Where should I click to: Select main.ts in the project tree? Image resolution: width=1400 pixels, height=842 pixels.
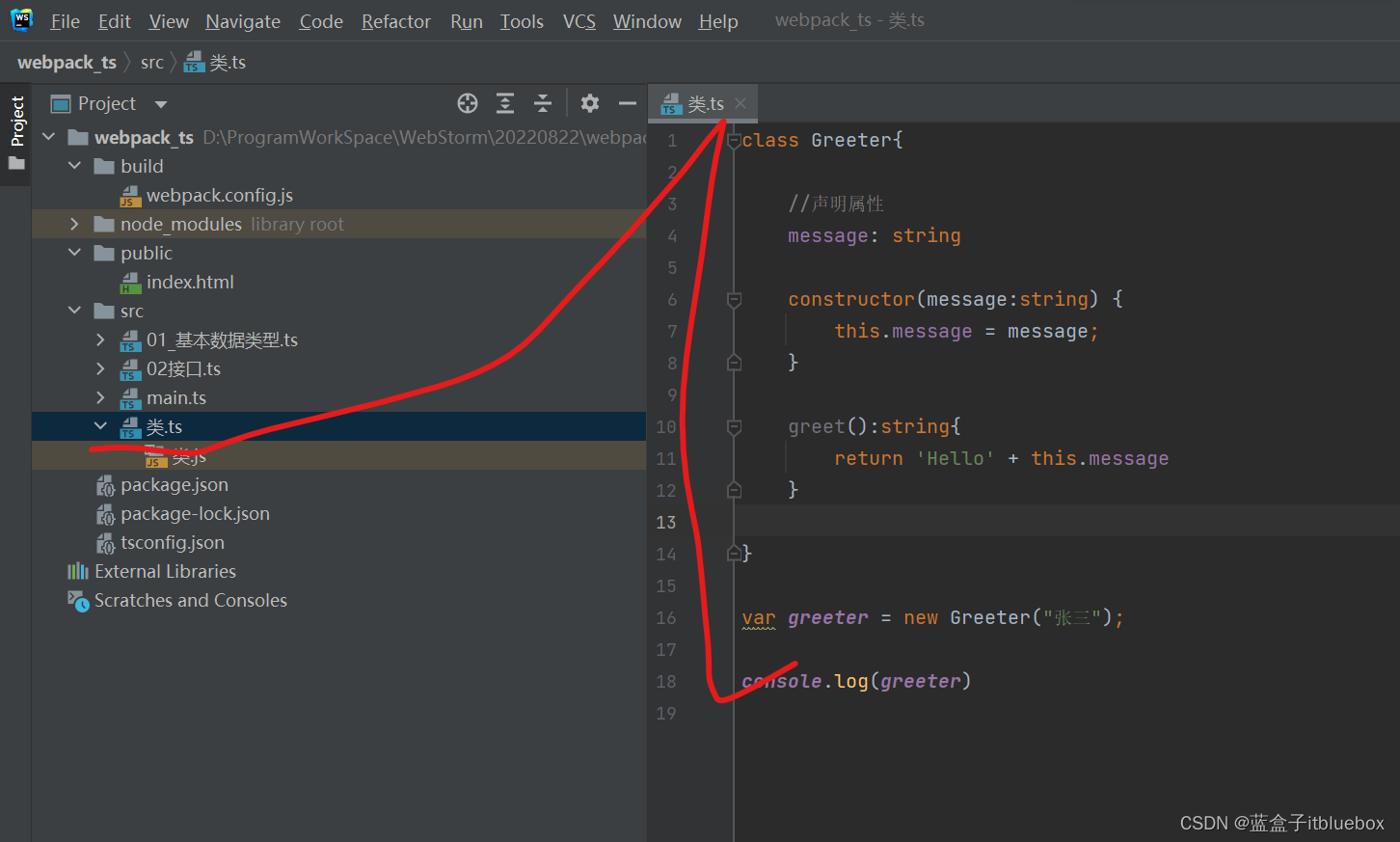(176, 398)
